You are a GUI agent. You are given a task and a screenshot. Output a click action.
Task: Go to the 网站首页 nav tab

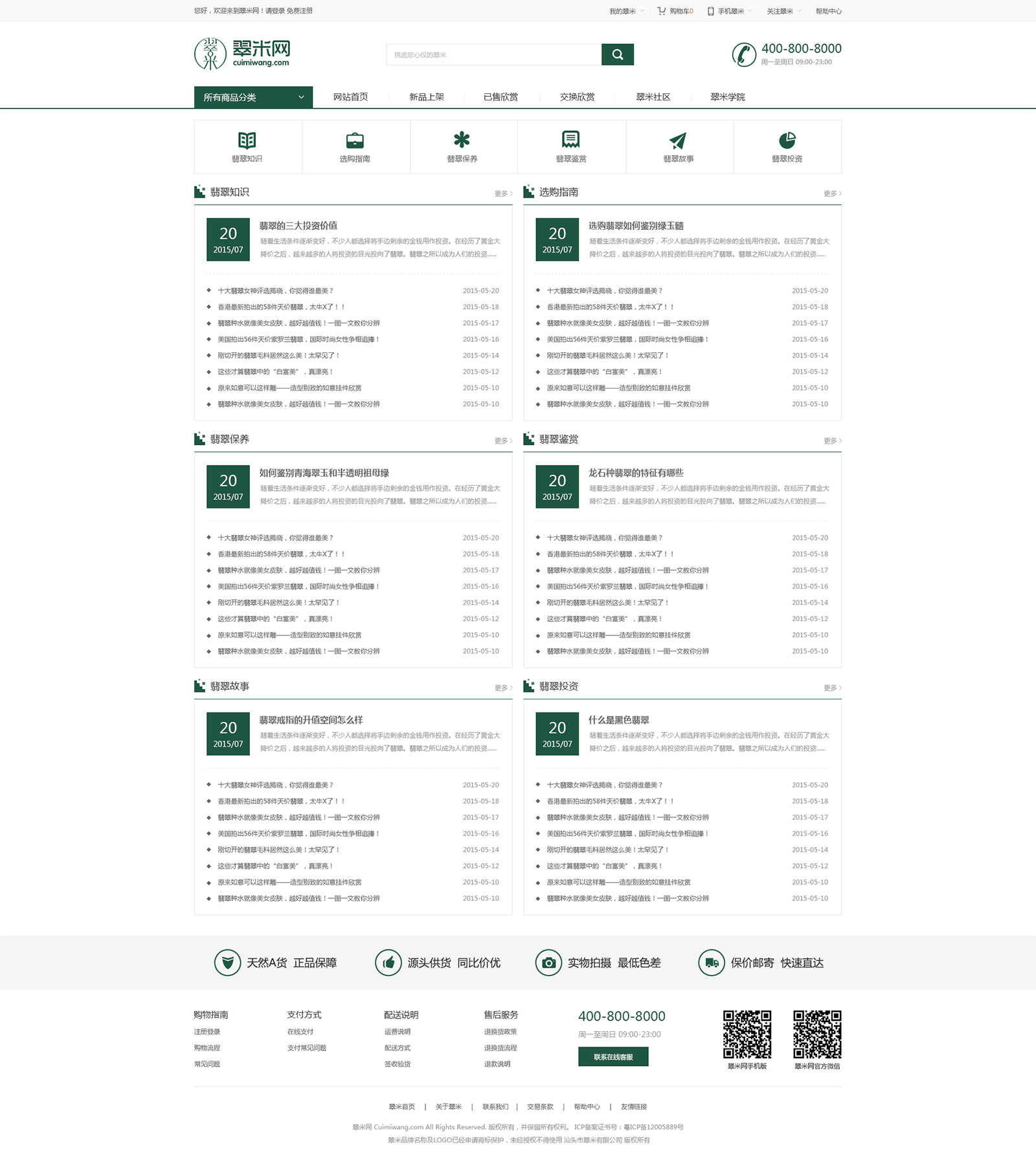point(350,97)
